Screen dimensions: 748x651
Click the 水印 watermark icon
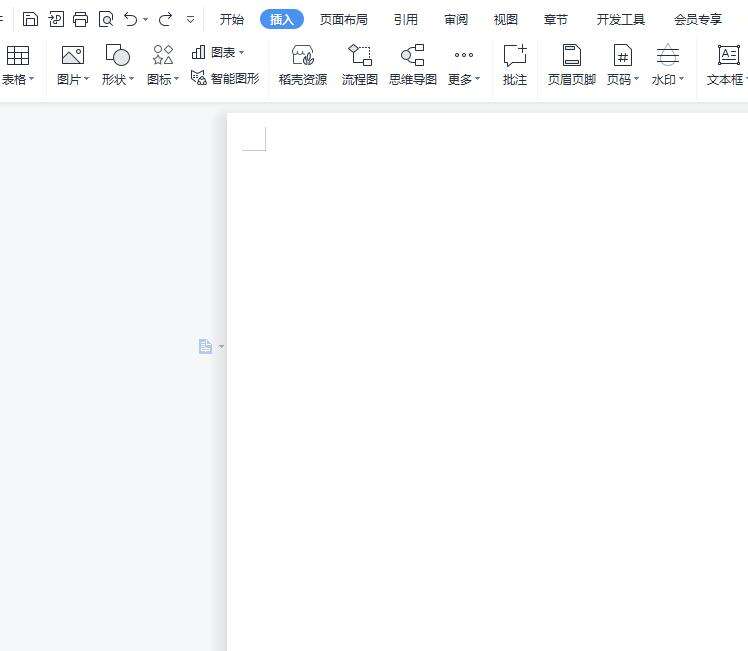tap(667, 55)
